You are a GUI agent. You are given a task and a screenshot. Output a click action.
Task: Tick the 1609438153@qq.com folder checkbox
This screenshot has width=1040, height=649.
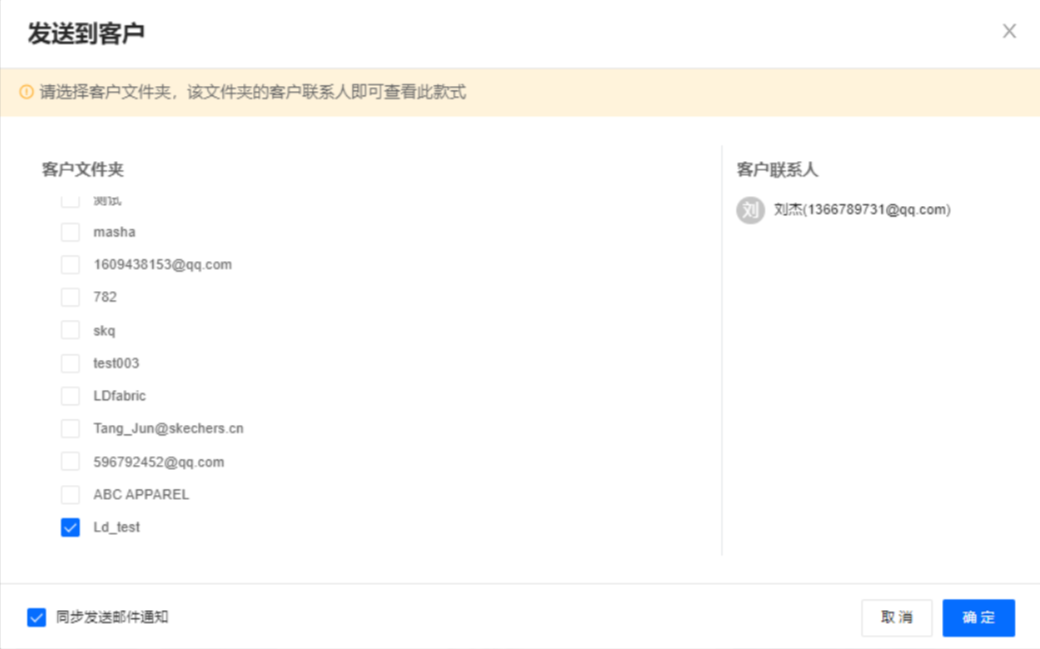pyautogui.click(x=70, y=265)
